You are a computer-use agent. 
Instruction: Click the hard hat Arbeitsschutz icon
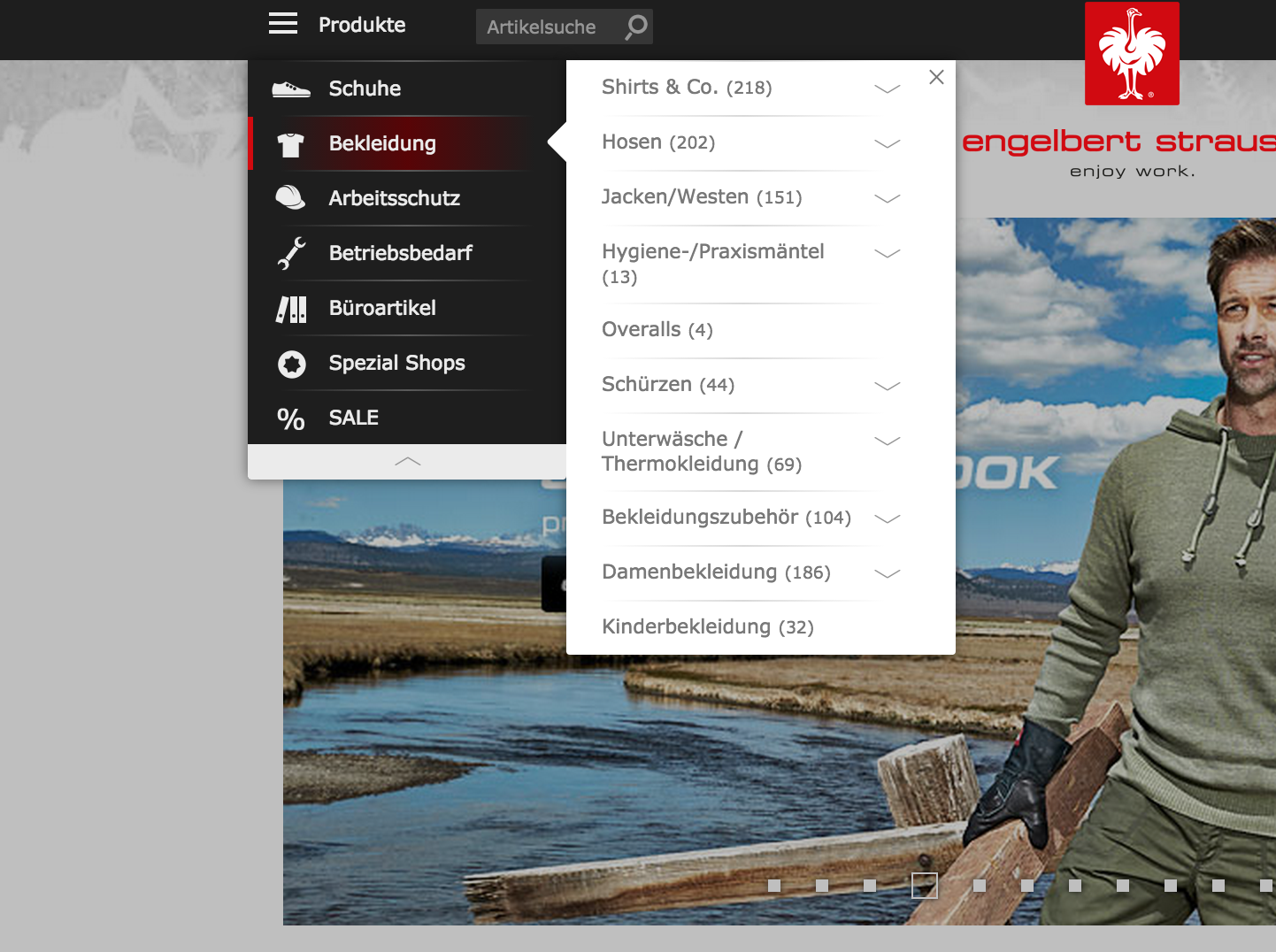click(291, 198)
